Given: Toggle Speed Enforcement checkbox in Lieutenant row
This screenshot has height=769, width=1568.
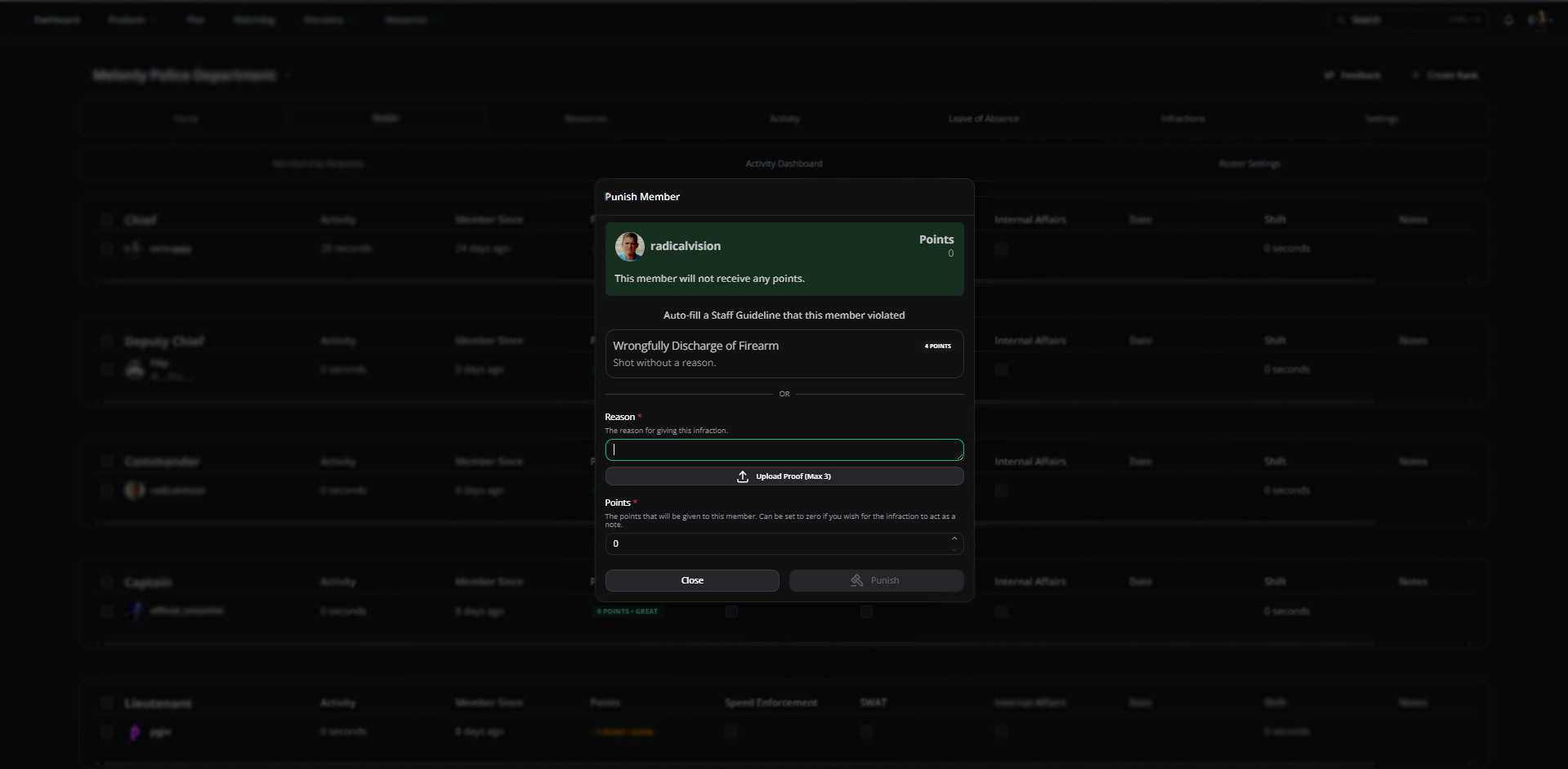Looking at the screenshot, I should 731,732.
